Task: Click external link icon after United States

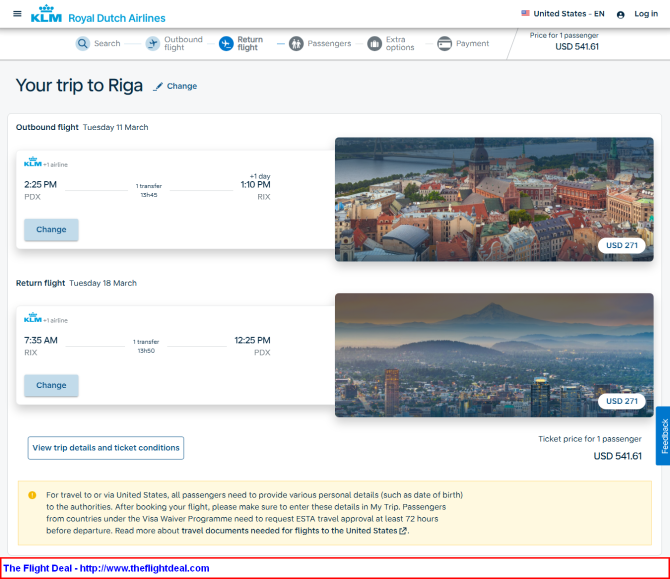Action: pos(403,531)
